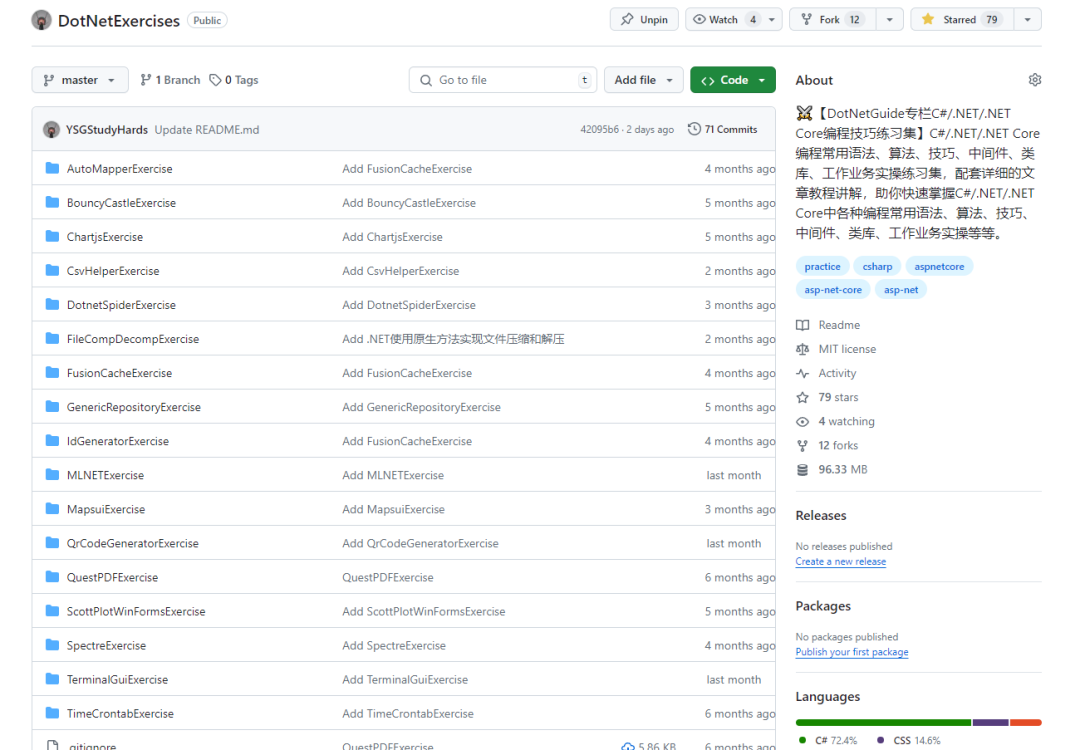Select the aspnetcore topic tag
Image resolution: width=1080 pixels, height=750 pixels.
(939, 266)
